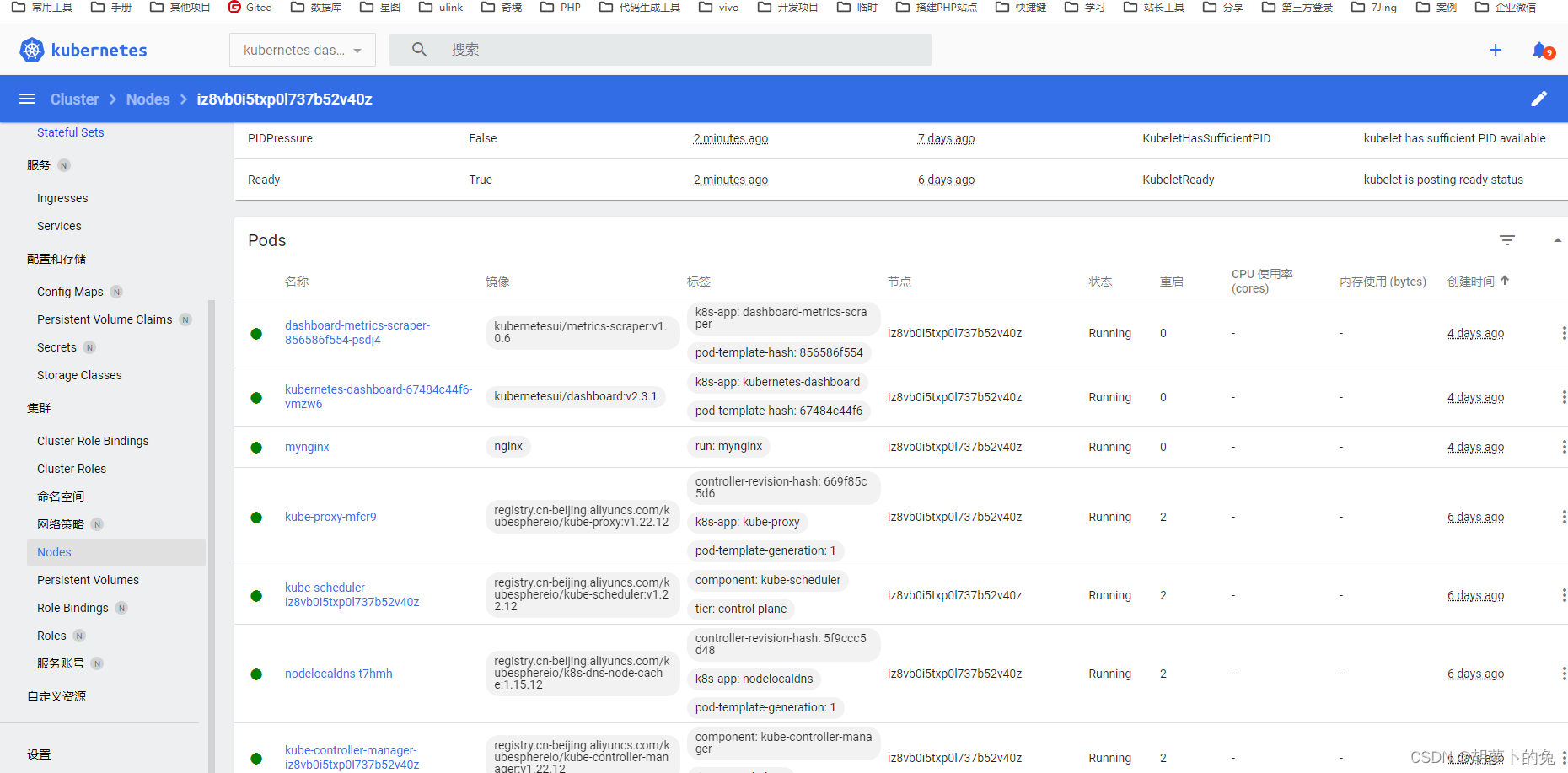Click 'run: mynginx' label chip
1568x773 pixels.
[728, 447]
